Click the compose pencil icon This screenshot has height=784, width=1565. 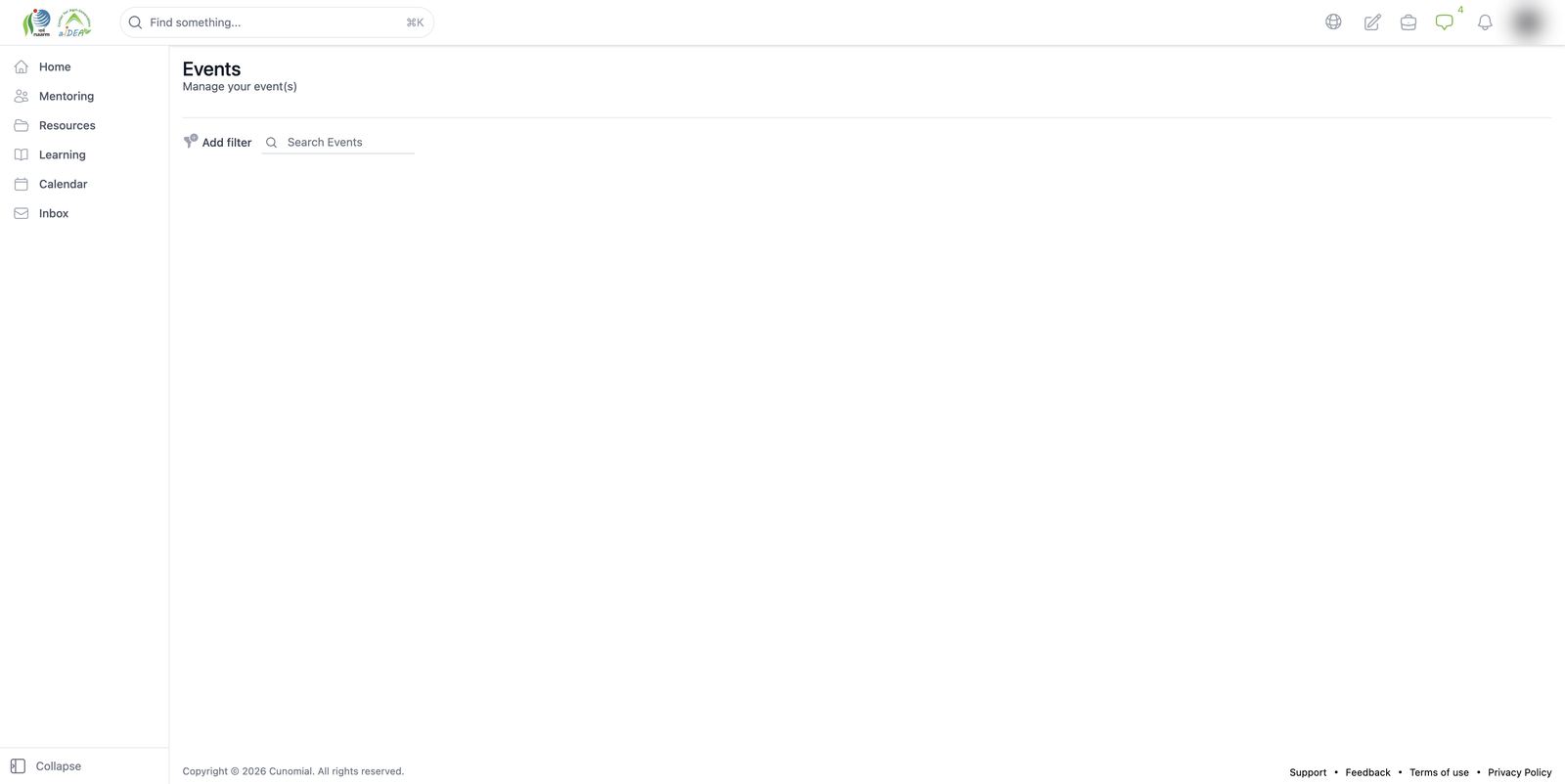coord(1372,22)
